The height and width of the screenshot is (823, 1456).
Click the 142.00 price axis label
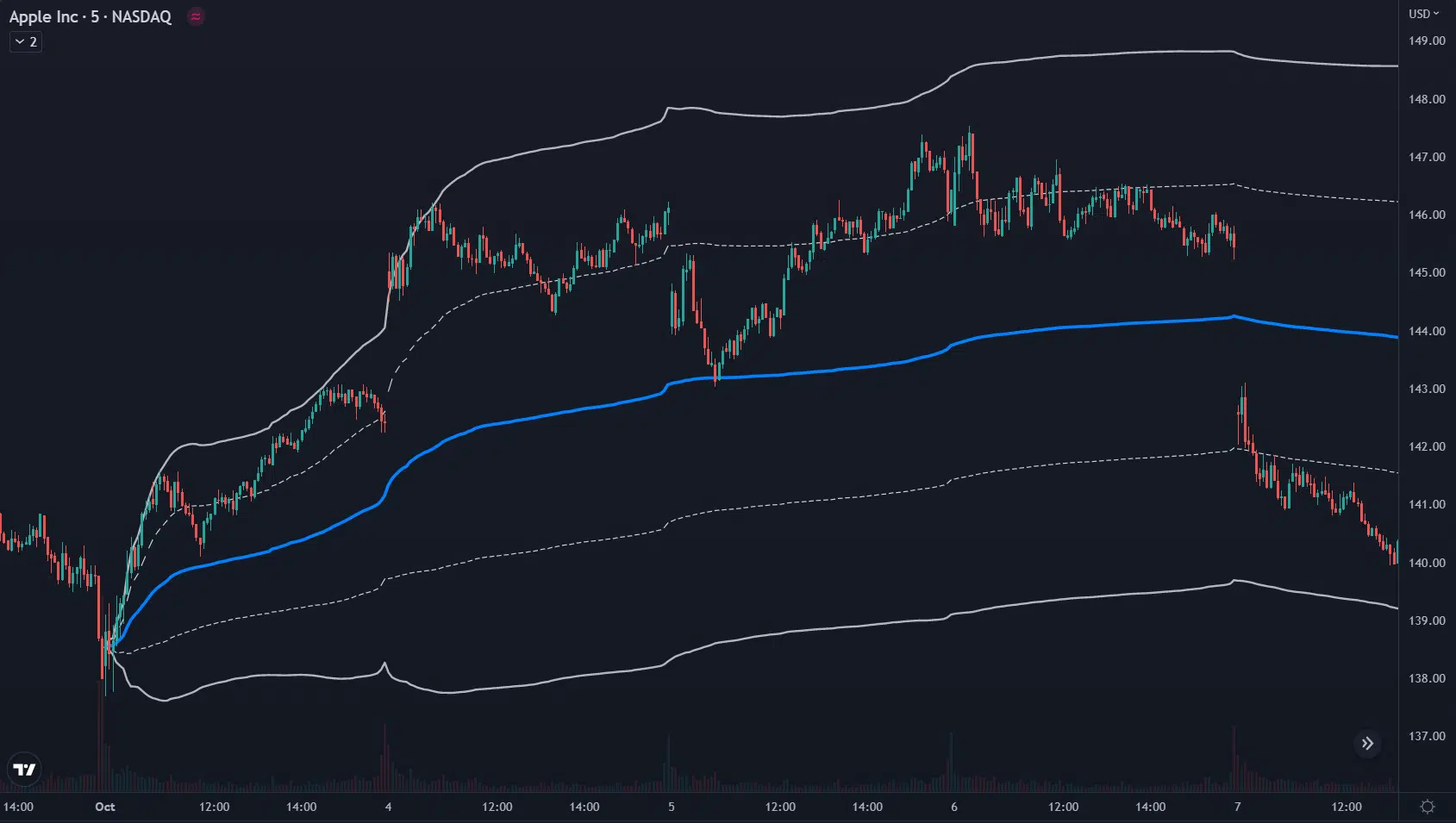(x=1427, y=446)
